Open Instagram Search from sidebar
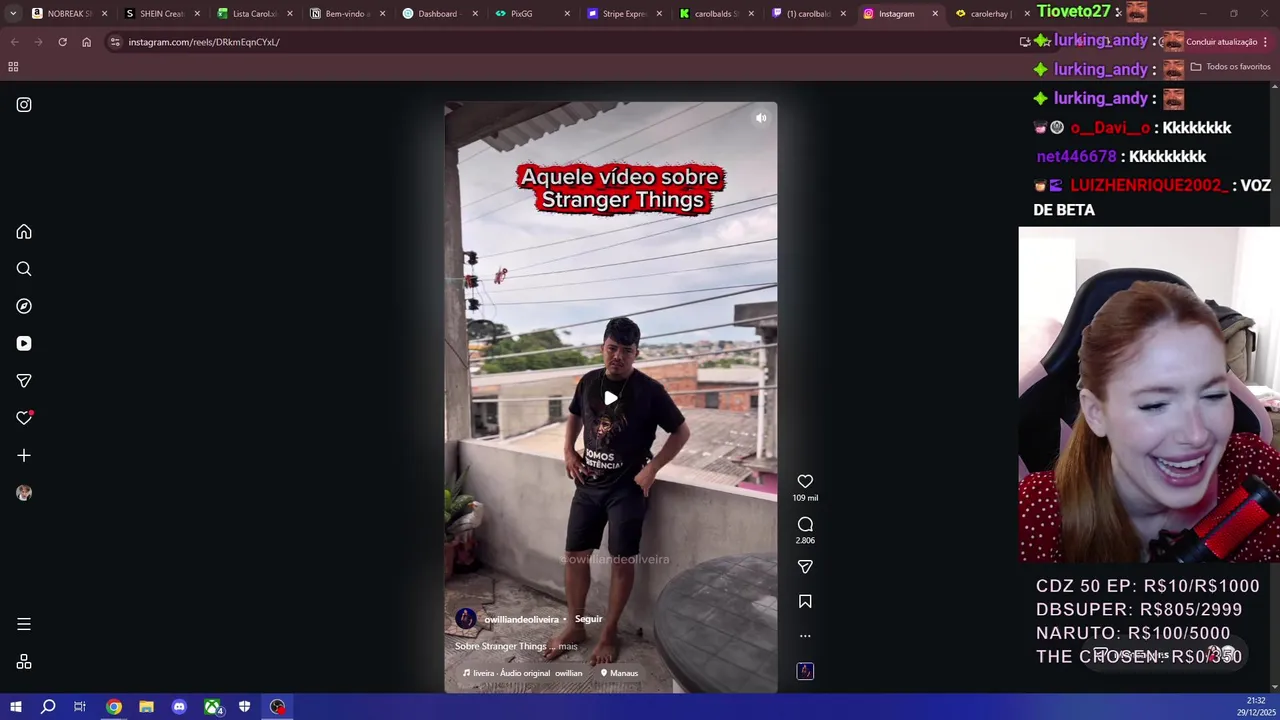Image resolution: width=1280 pixels, height=720 pixels. [x=24, y=269]
